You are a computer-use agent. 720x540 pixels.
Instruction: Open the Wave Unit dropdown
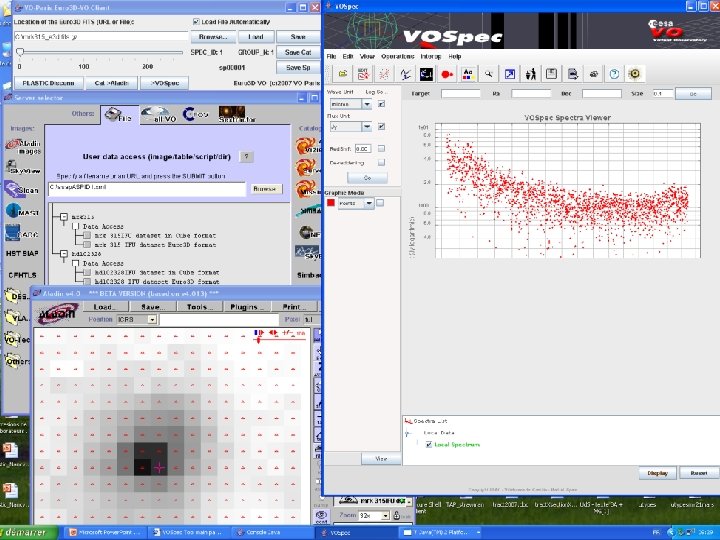[x=366, y=104]
